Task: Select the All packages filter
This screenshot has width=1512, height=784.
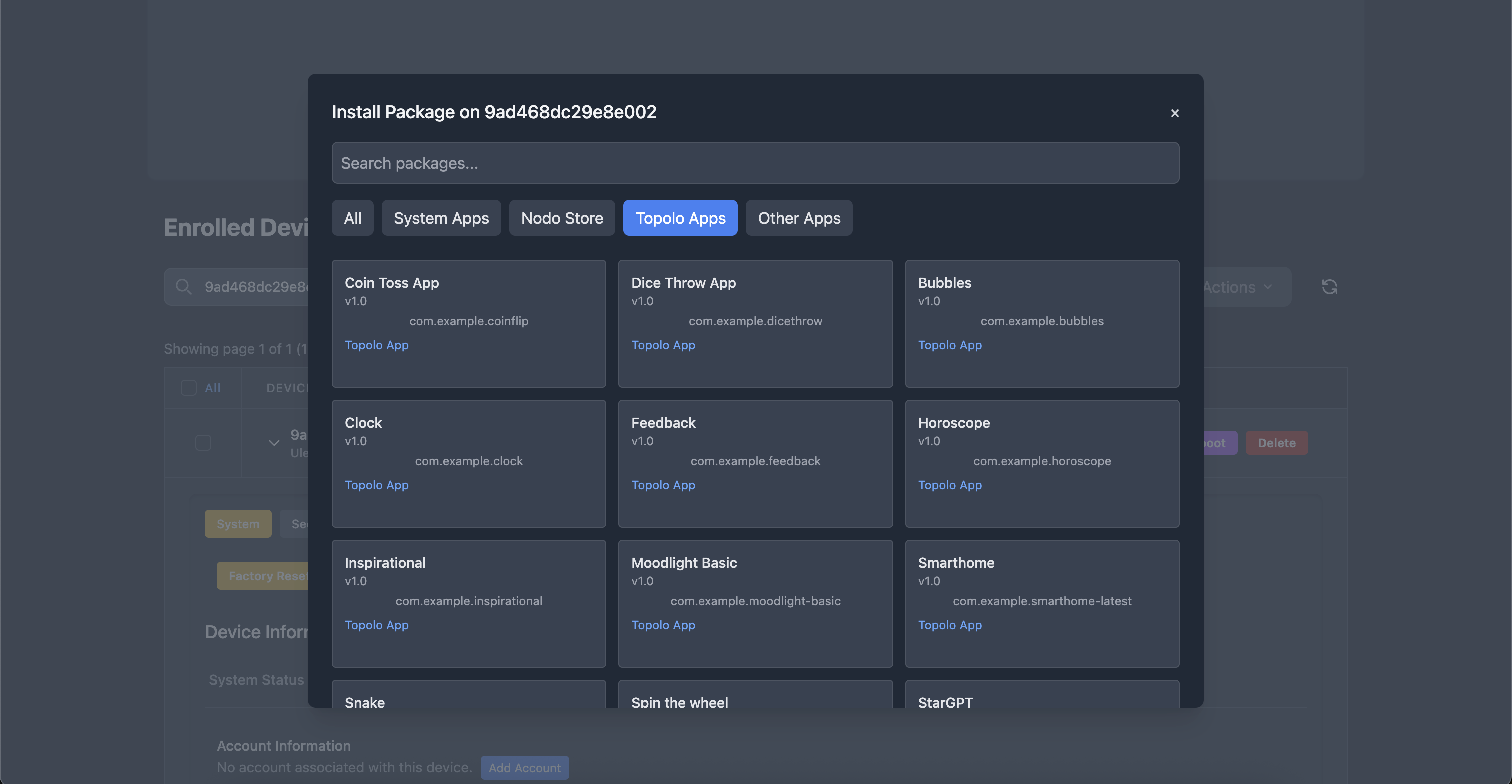Action: pyautogui.click(x=353, y=218)
